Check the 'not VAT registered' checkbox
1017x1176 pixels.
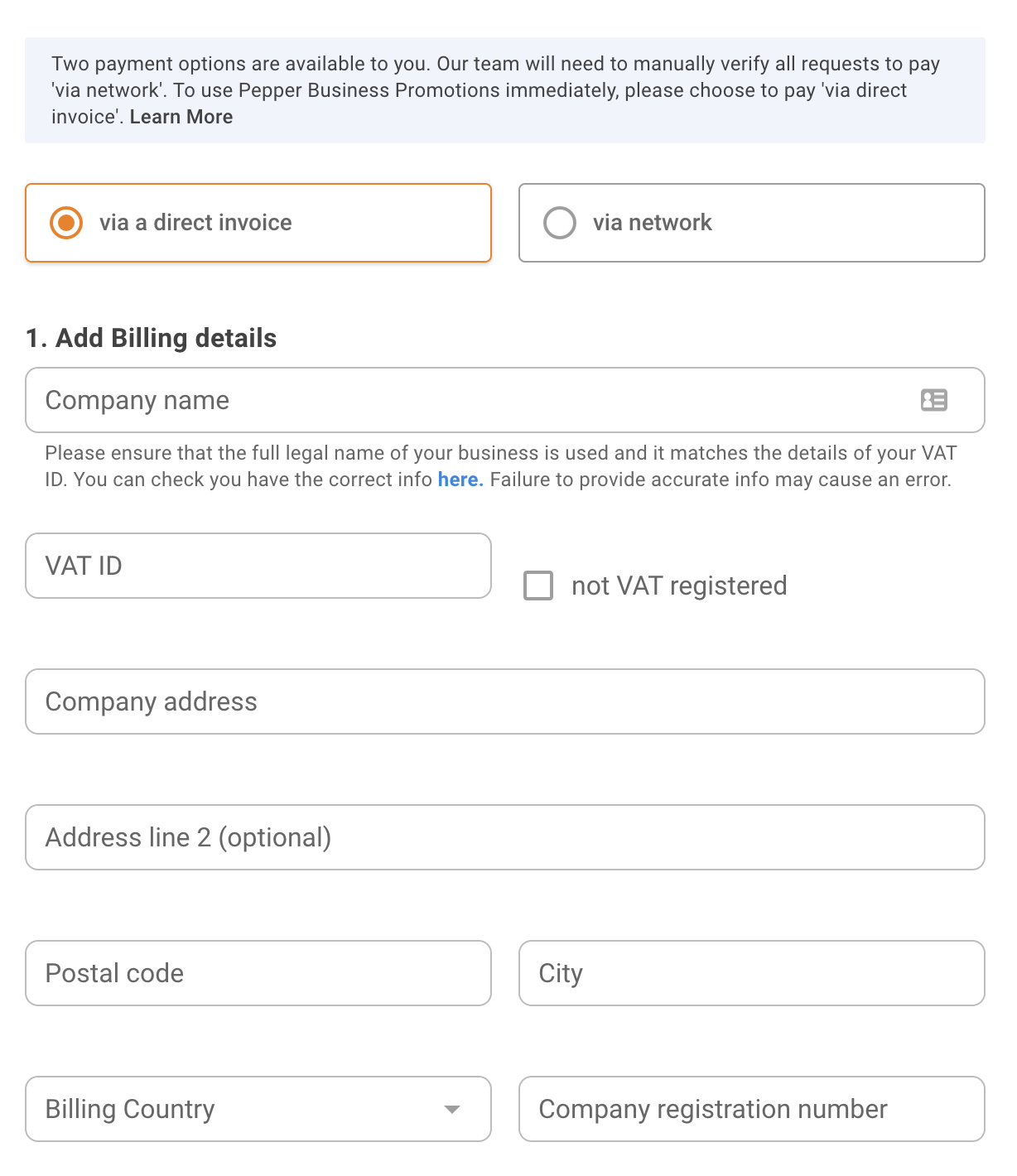coord(538,586)
